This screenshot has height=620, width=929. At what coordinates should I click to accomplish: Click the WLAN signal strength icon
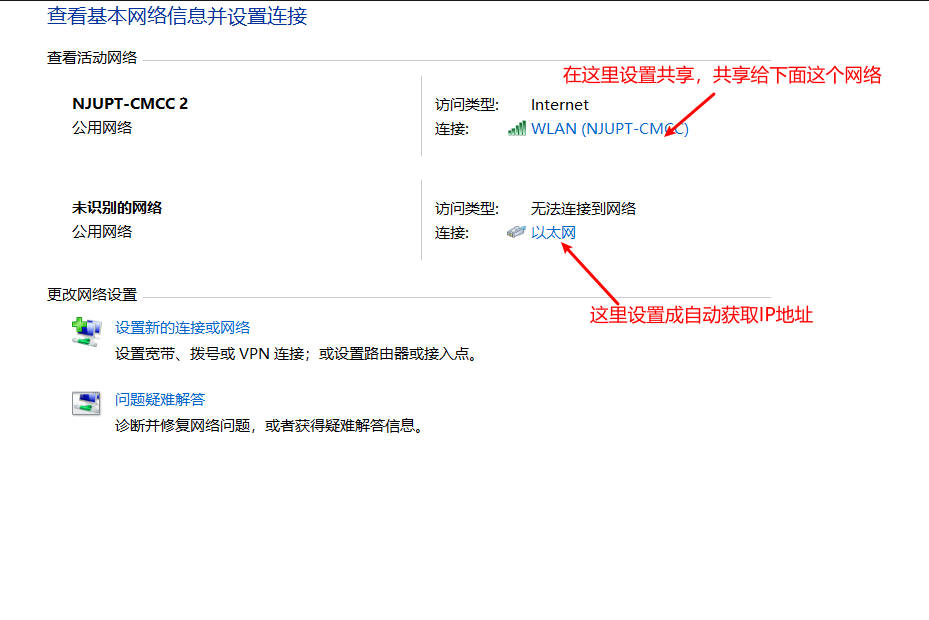(517, 129)
